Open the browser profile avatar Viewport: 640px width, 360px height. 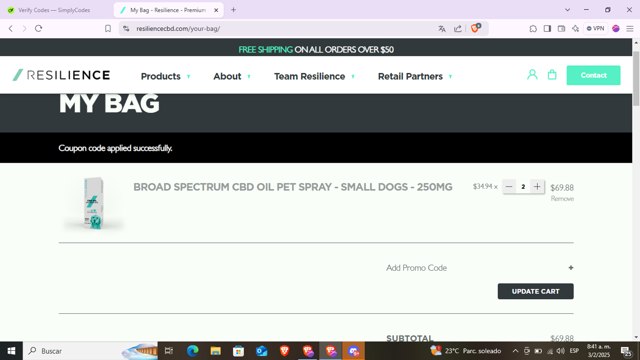tap(616, 29)
